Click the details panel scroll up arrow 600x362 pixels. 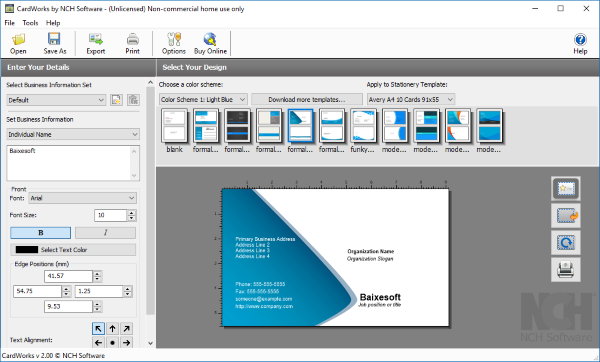tap(150, 82)
